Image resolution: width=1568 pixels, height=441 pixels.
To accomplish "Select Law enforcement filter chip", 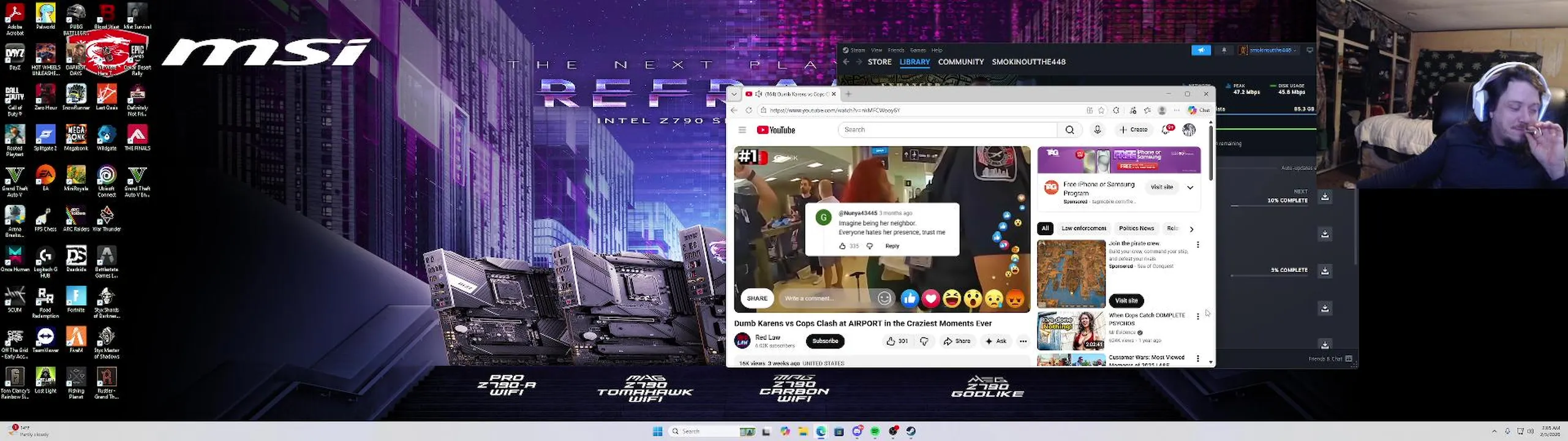I will coord(1084,228).
